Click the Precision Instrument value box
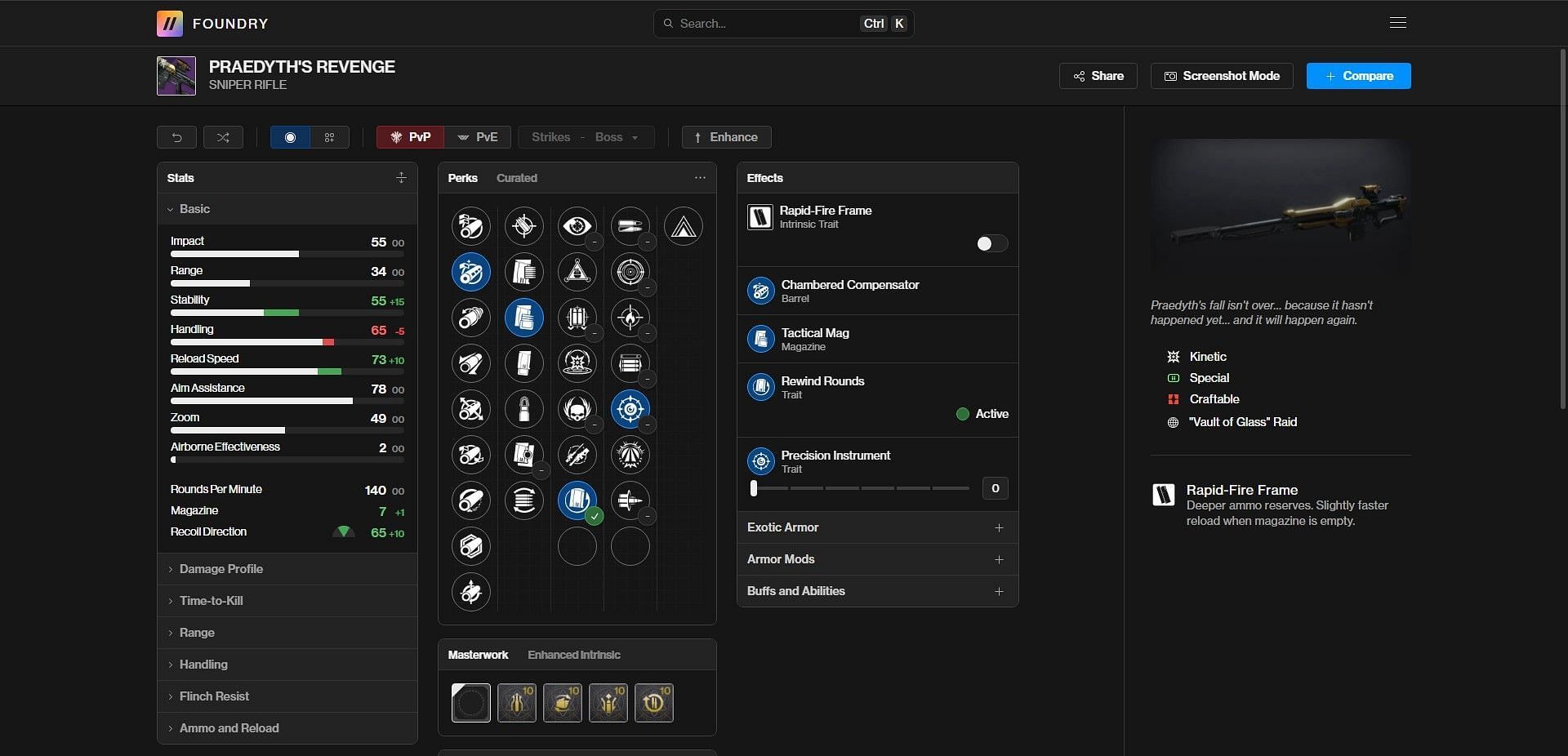Screen dimensions: 1568x756 click(996, 488)
